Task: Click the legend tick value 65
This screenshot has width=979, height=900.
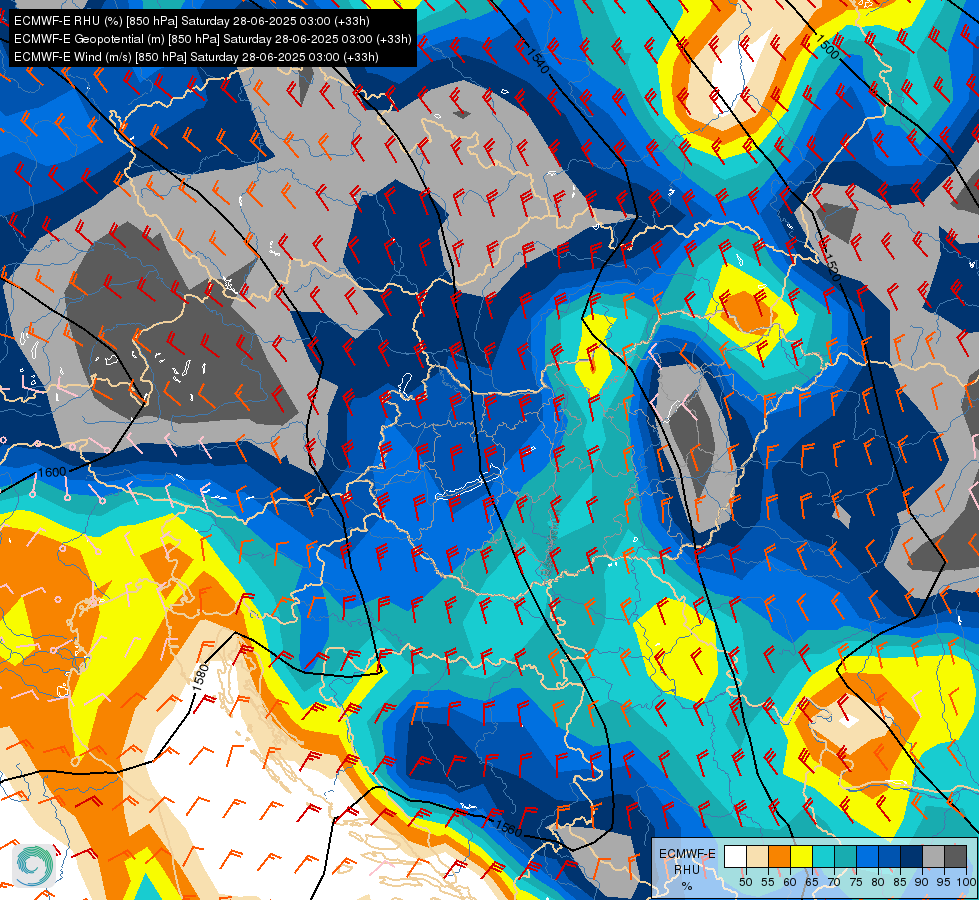Action: (x=812, y=883)
